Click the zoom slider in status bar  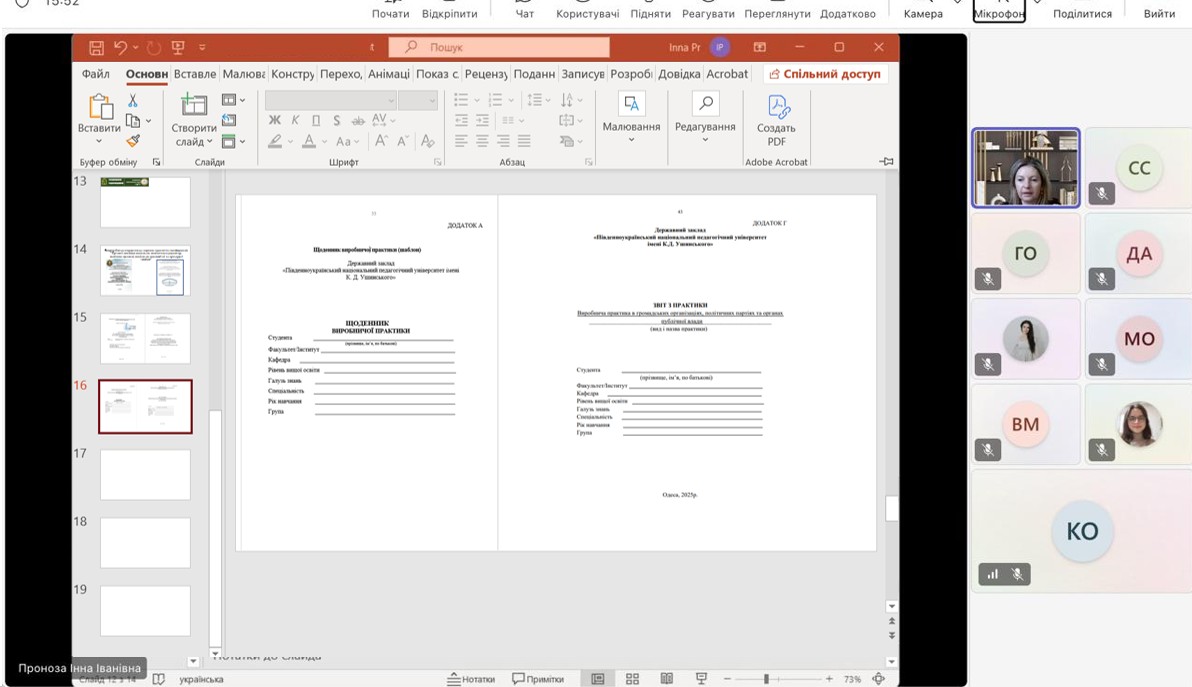pos(766,679)
